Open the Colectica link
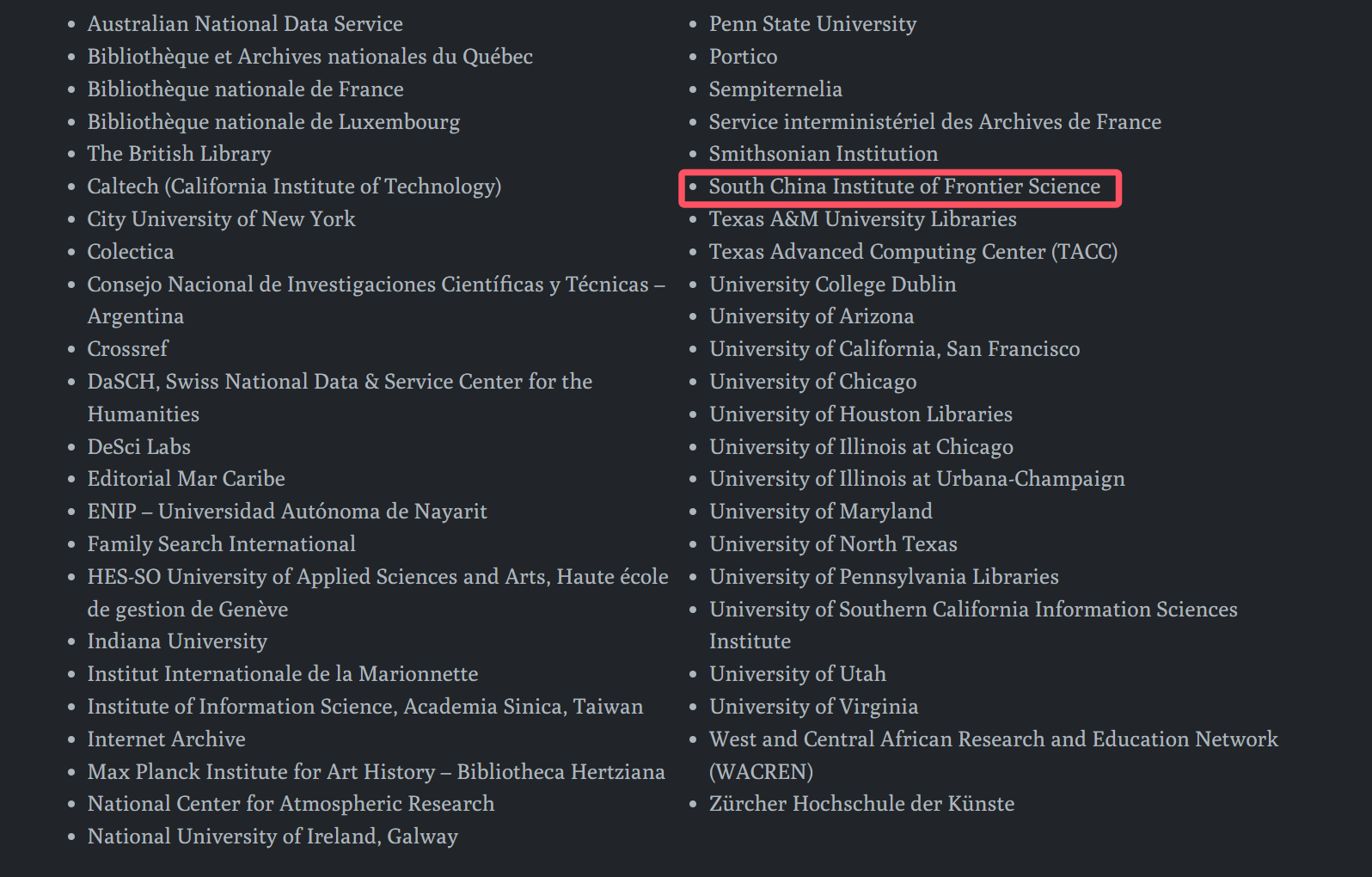1372x877 pixels. [x=131, y=252]
